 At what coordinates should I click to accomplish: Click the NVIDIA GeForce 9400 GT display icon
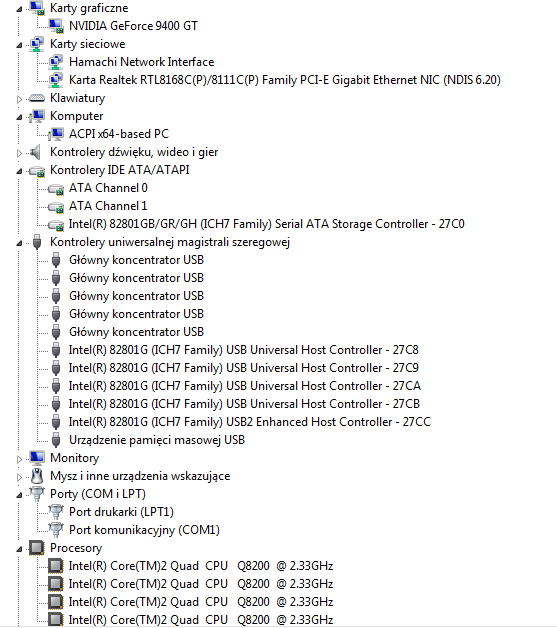[x=56, y=26]
